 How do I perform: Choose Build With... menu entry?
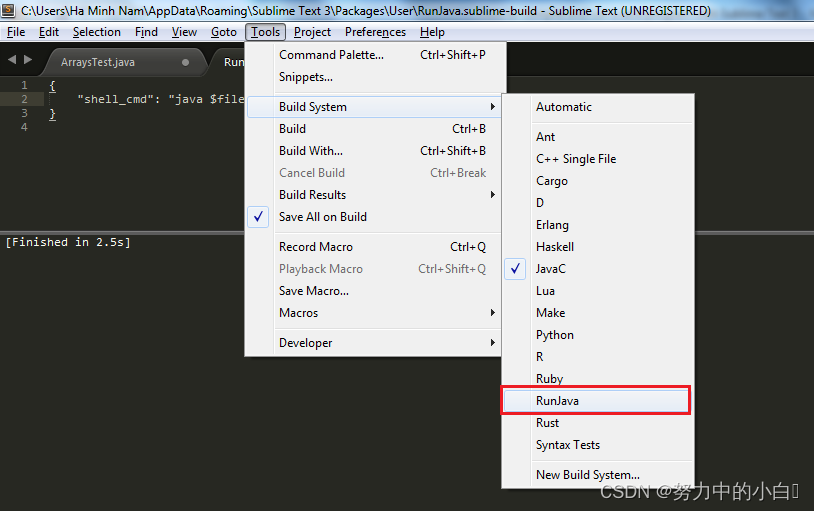[x=374, y=151]
